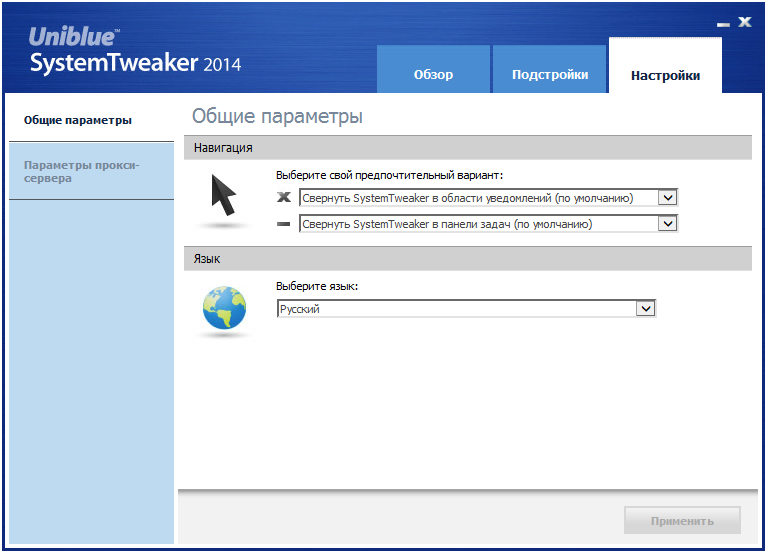Click the 'Выберите язык:' label
Viewport: 767px width, 553px height.
click(x=317, y=286)
